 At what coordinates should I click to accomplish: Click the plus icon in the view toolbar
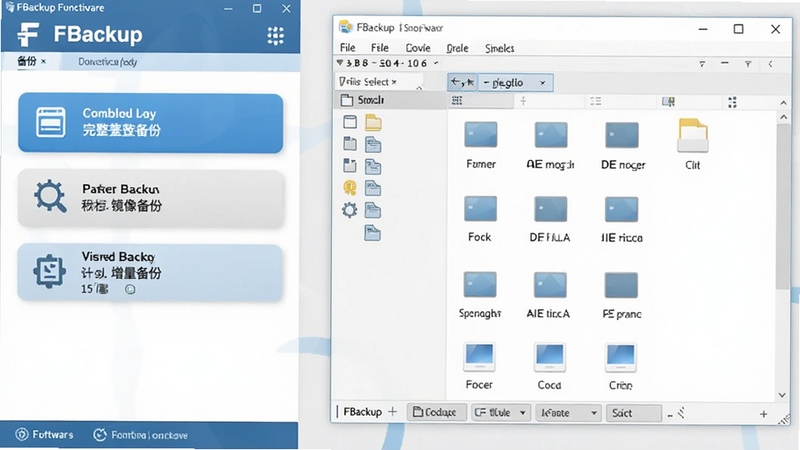point(523,101)
